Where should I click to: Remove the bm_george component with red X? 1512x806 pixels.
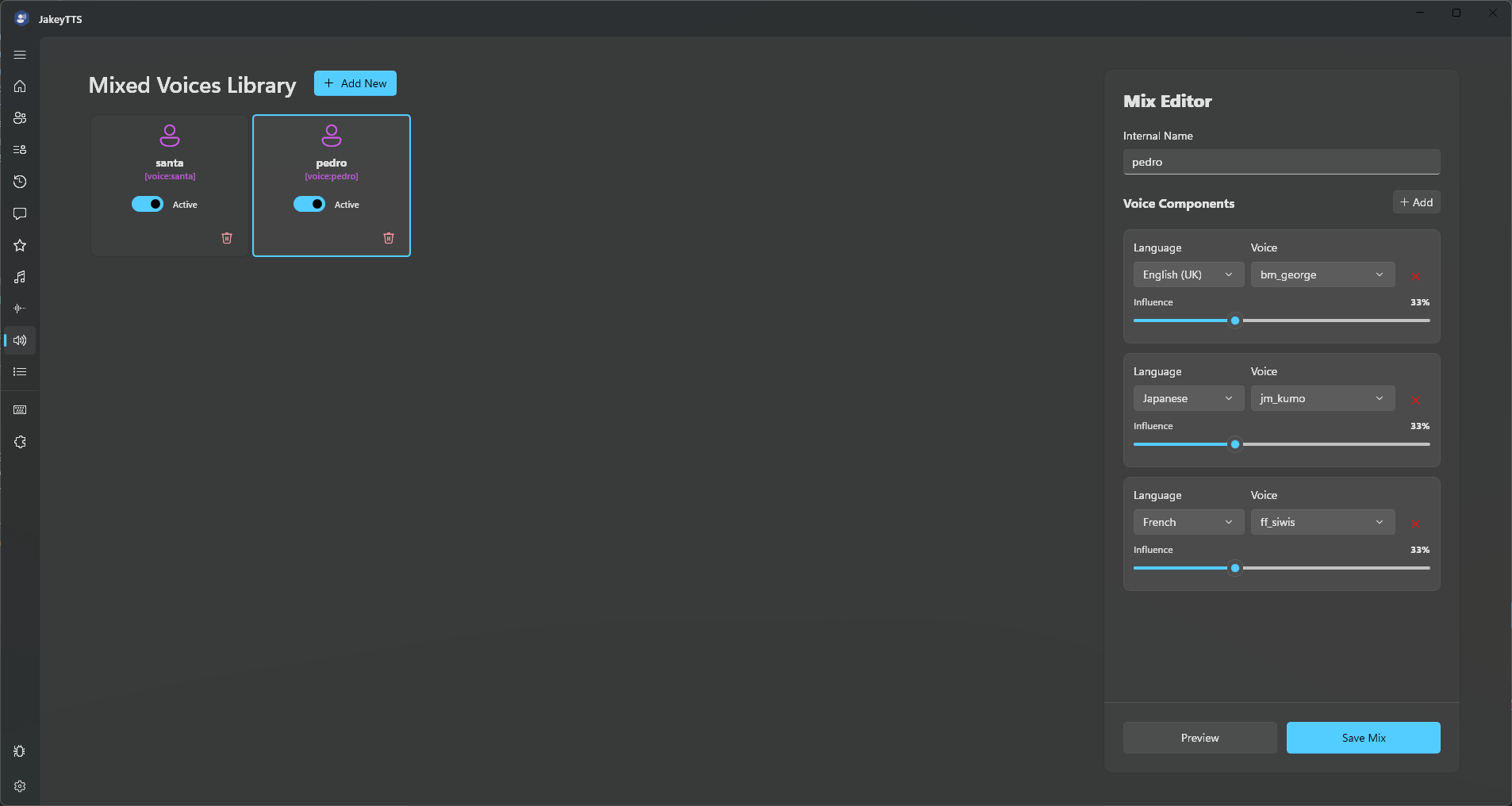[1416, 276]
